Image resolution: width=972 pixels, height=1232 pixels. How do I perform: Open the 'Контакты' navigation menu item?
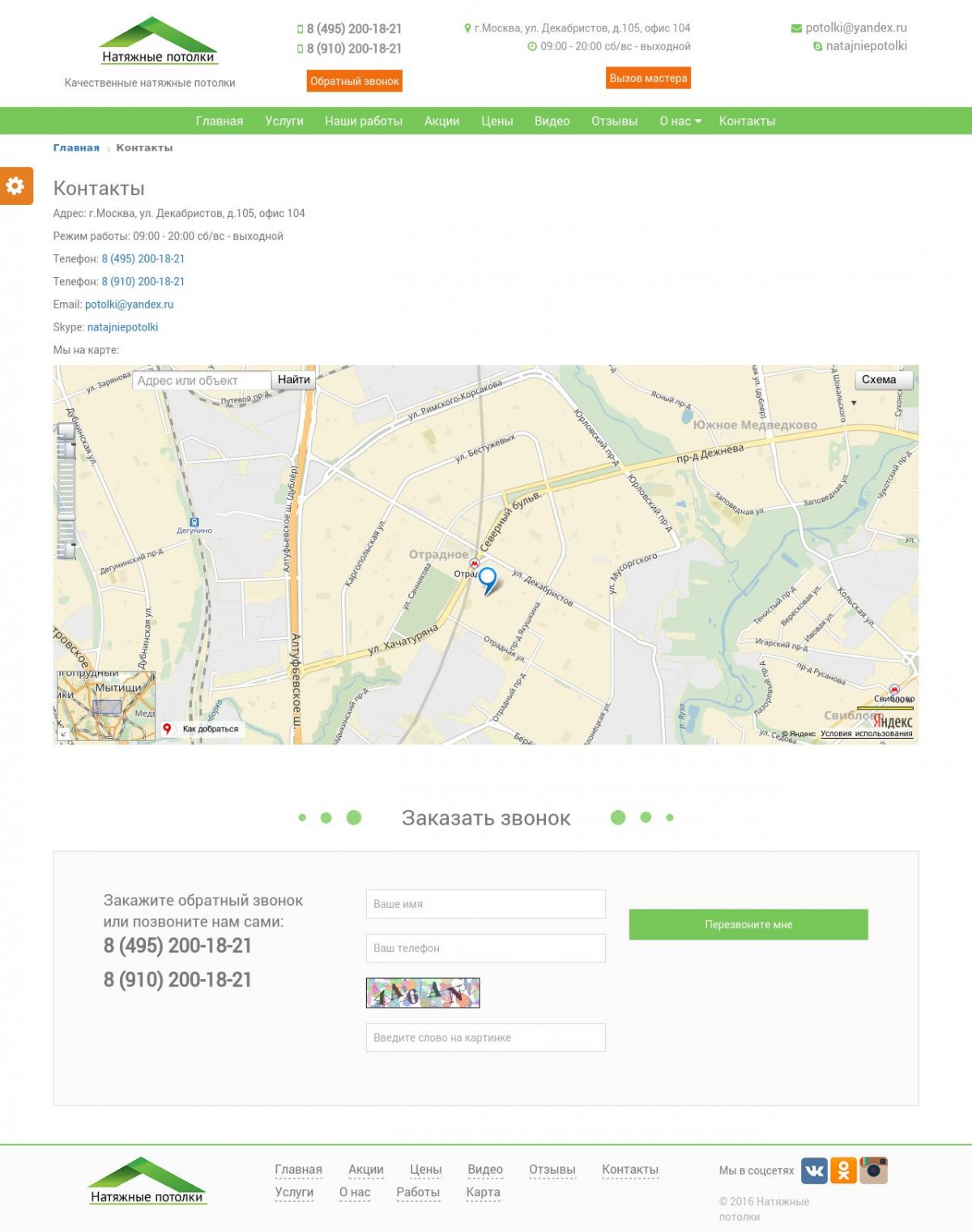pyautogui.click(x=745, y=121)
